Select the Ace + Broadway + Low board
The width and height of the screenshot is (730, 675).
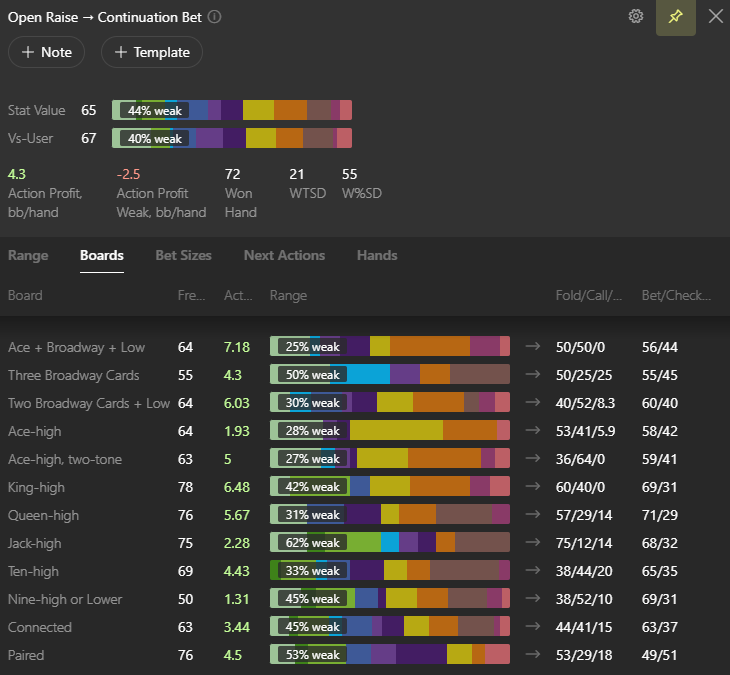coord(76,347)
